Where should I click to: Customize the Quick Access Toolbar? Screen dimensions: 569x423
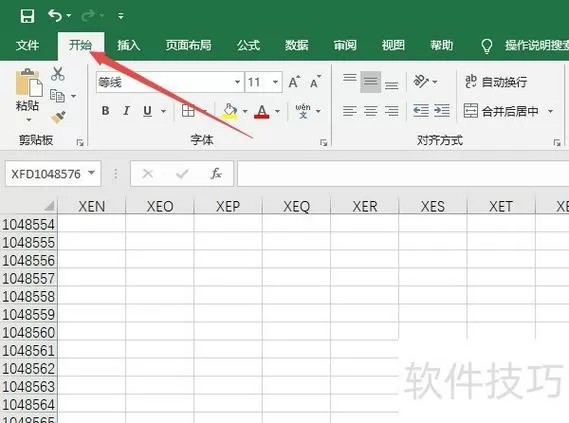pyautogui.click(x=121, y=16)
